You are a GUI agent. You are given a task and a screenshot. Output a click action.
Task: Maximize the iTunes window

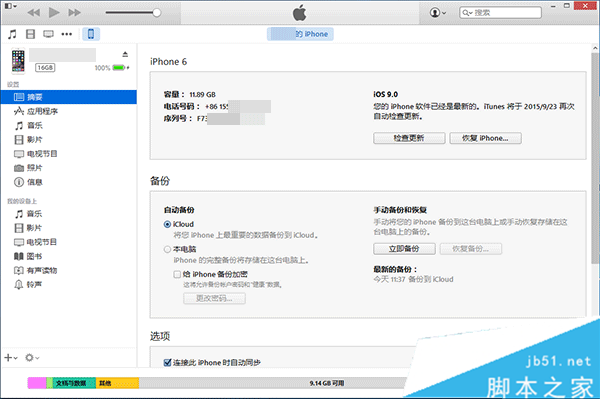pos(567,6)
